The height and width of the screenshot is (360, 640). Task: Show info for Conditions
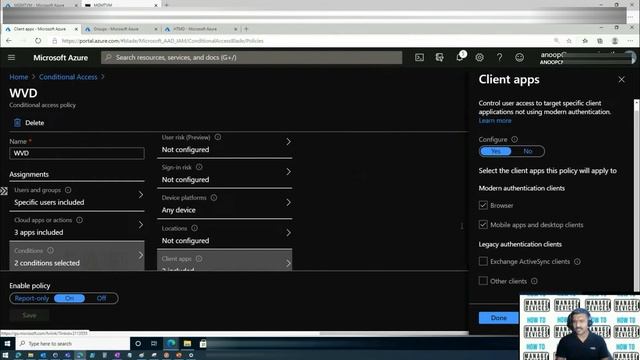point(50,250)
